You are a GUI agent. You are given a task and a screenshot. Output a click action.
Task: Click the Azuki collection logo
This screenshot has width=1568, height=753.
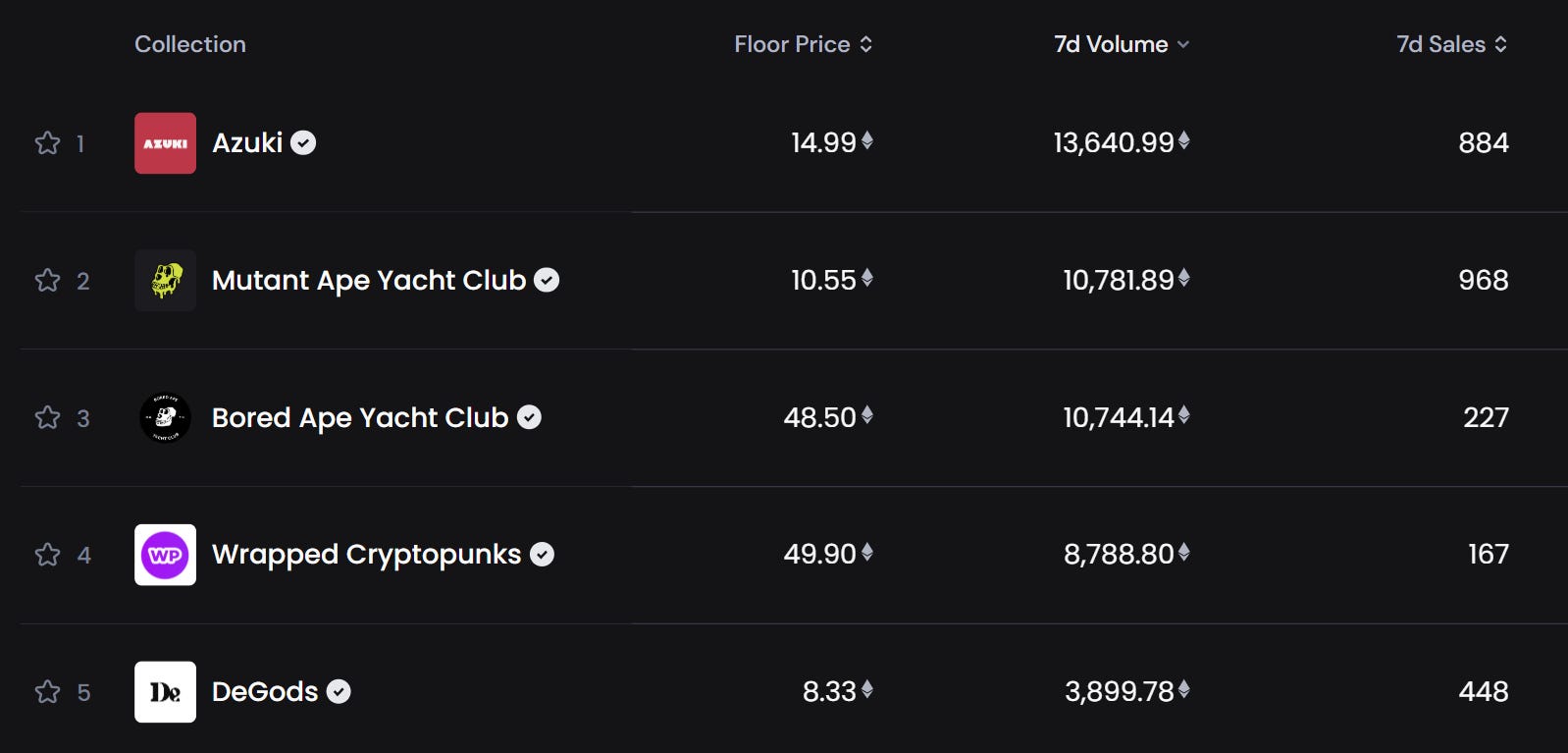click(165, 143)
